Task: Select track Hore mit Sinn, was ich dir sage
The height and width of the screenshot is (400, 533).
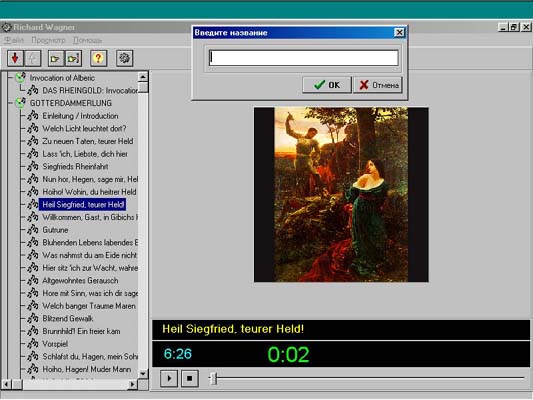Action: pyautogui.click(x=90, y=293)
